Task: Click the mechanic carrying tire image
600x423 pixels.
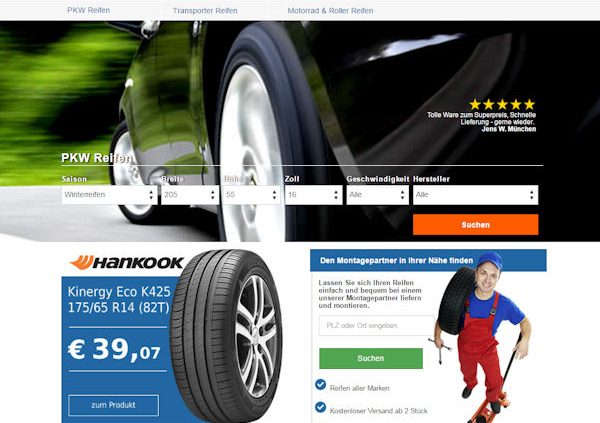Action: tap(484, 337)
